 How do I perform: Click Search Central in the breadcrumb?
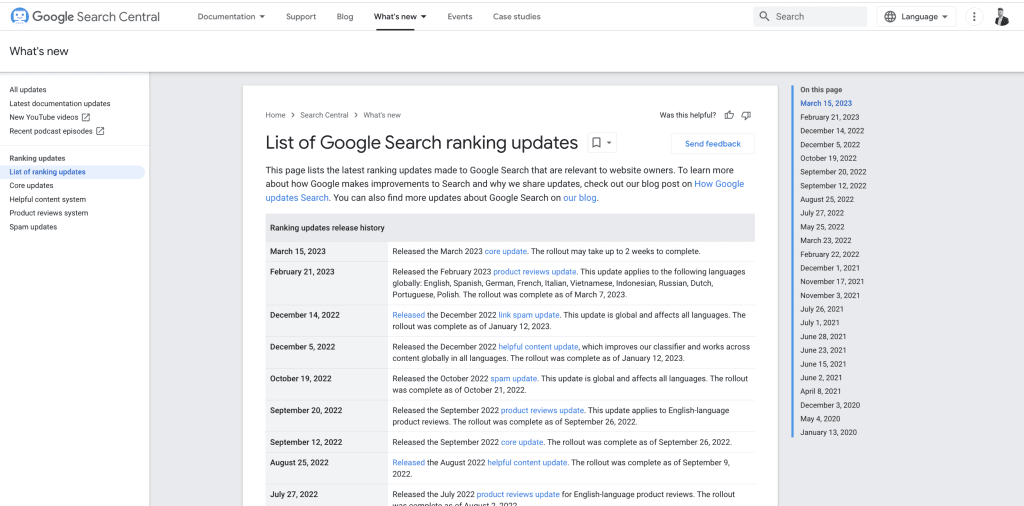pos(324,115)
